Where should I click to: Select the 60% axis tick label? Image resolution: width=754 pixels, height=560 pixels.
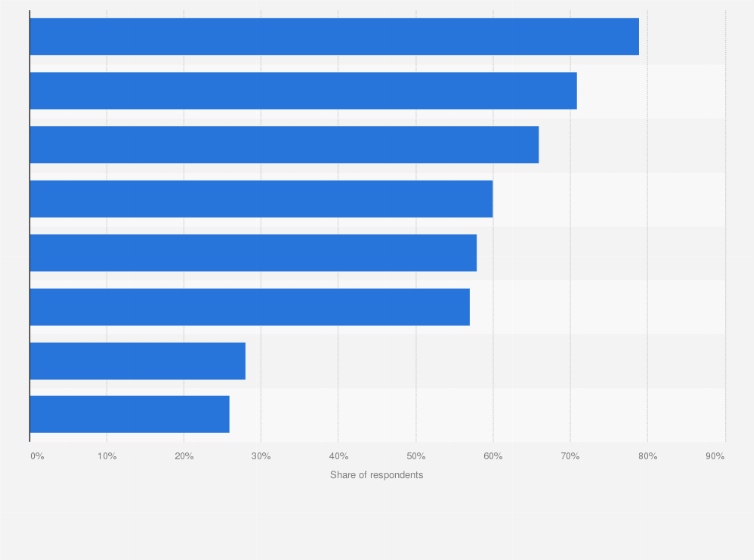point(493,456)
